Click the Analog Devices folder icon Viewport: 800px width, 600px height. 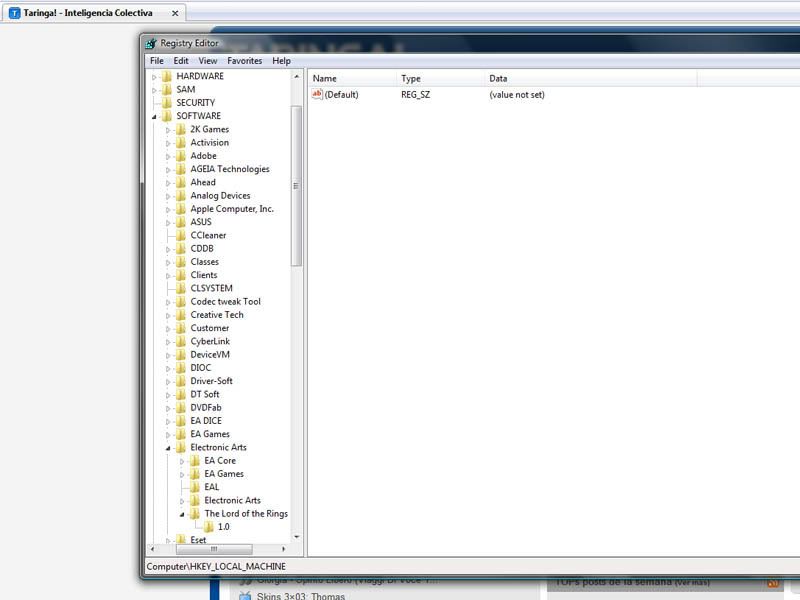(x=181, y=195)
